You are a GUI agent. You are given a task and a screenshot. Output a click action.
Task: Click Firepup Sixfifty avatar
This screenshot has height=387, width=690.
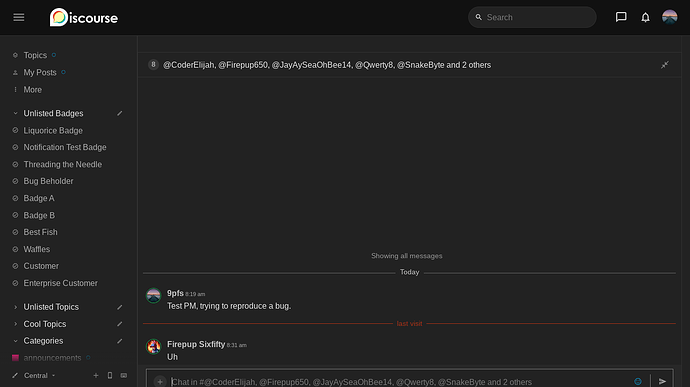(x=154, y=346)
